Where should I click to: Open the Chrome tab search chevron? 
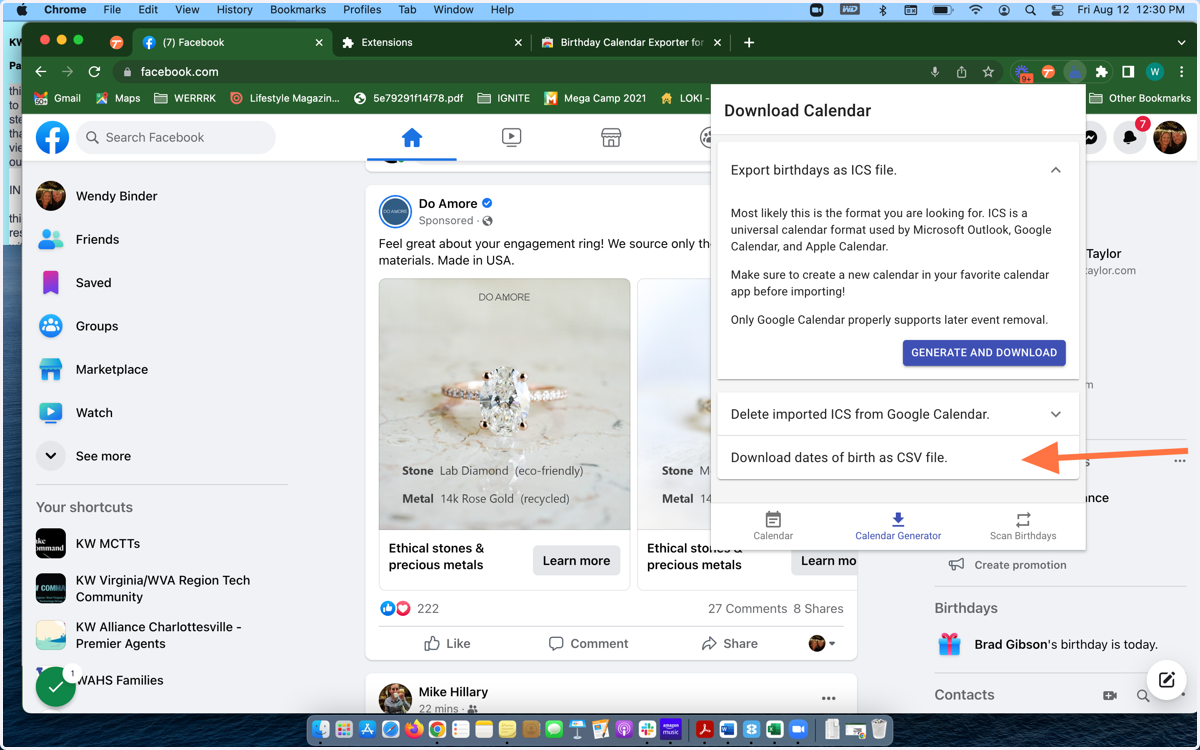(x=1181, y=43)
